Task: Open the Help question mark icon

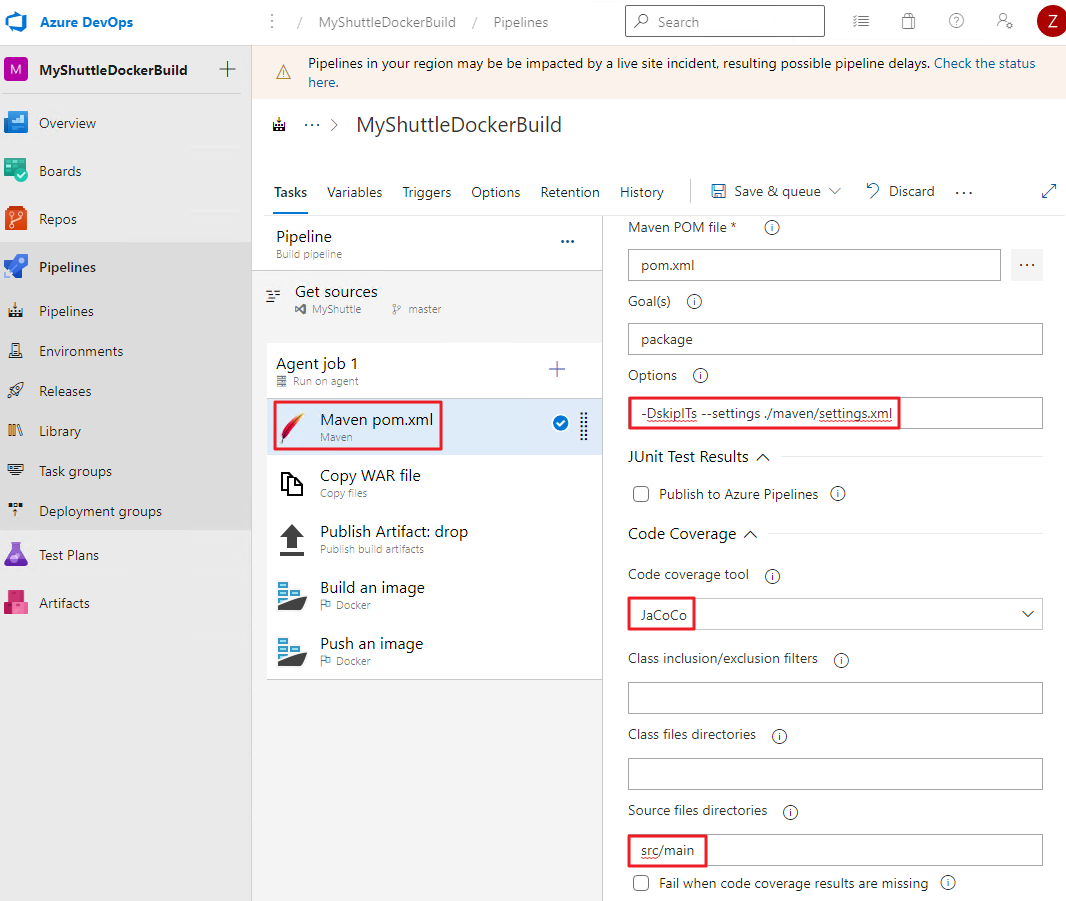Action: (956, 21)
